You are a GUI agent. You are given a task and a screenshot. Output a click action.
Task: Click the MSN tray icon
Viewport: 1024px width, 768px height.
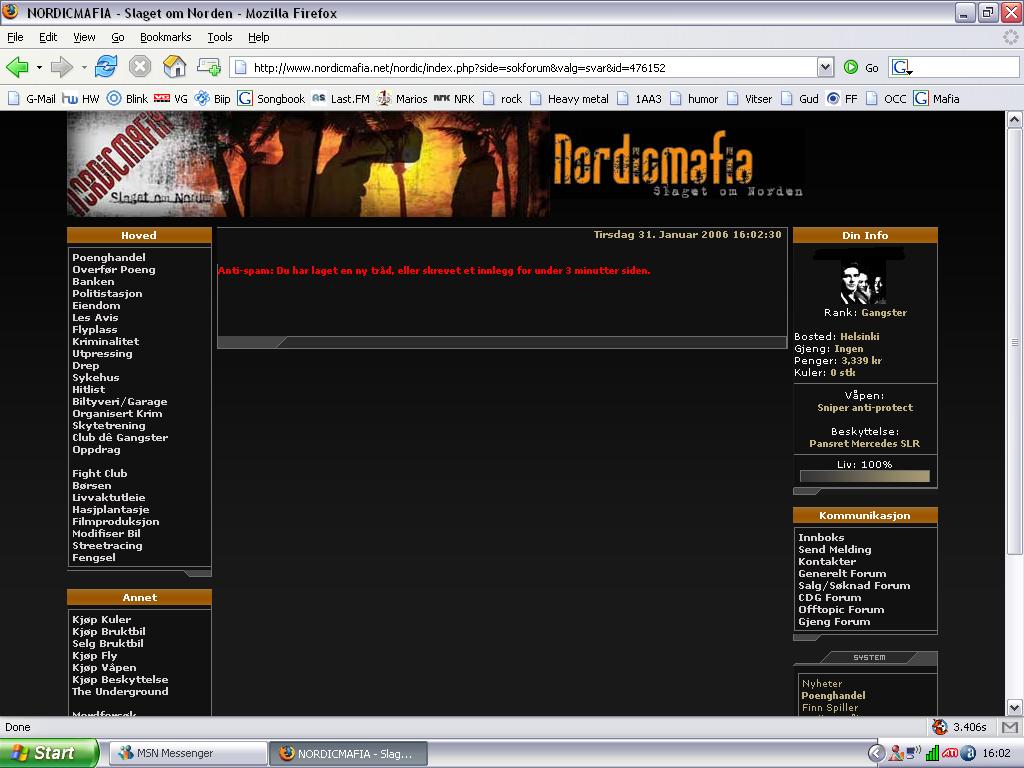(x=896, y=754)
